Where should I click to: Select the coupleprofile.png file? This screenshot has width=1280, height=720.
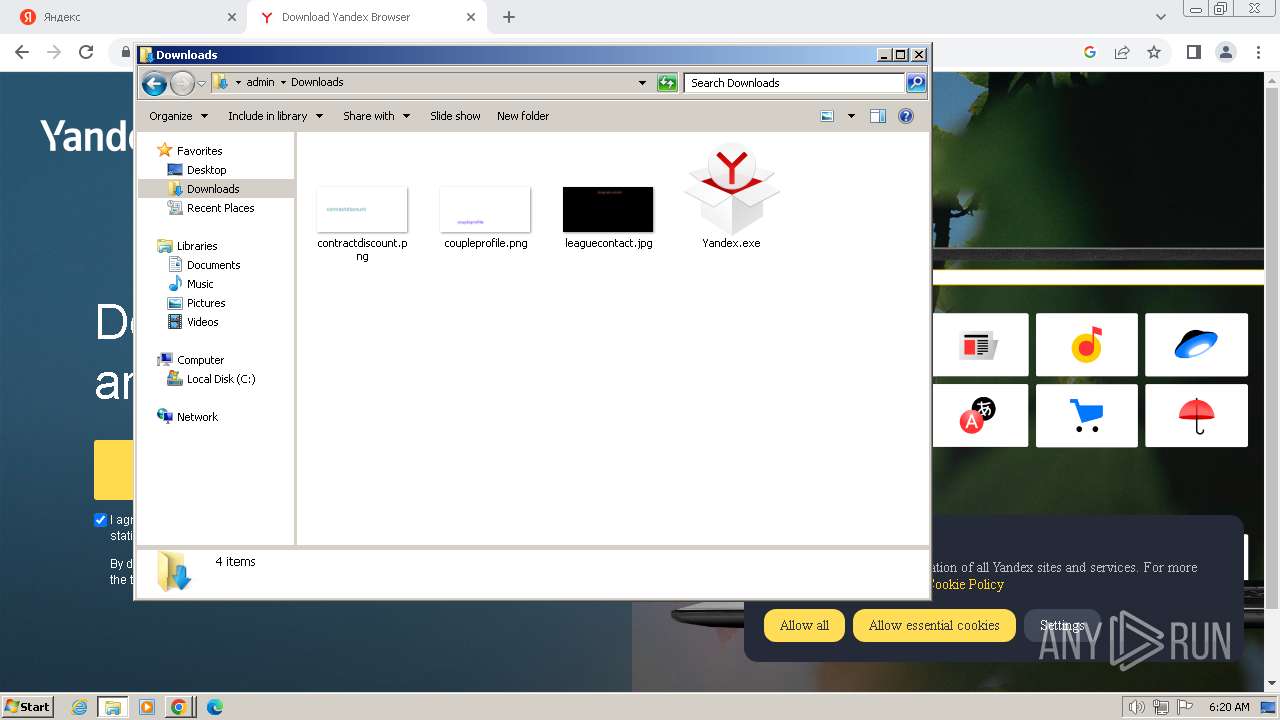click(x=485, y=218)
